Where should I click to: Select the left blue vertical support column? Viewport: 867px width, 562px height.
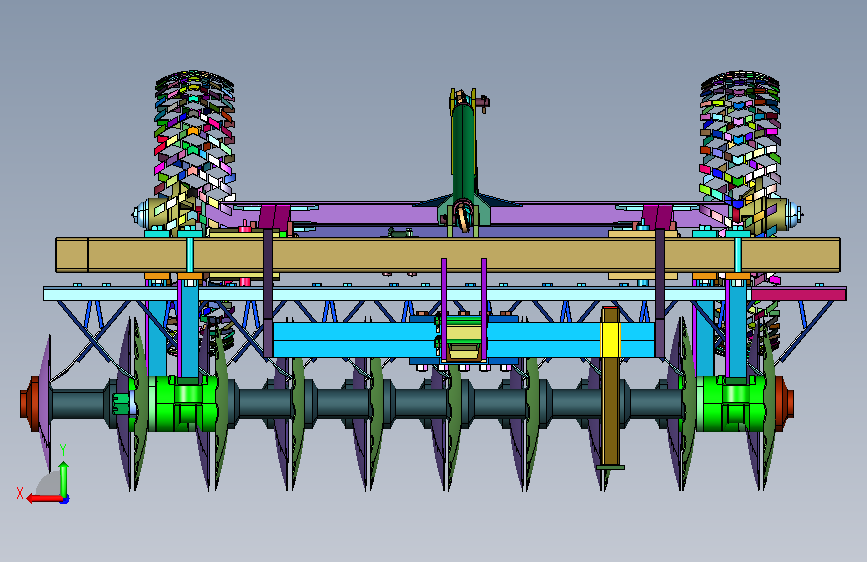coord(190,329)
